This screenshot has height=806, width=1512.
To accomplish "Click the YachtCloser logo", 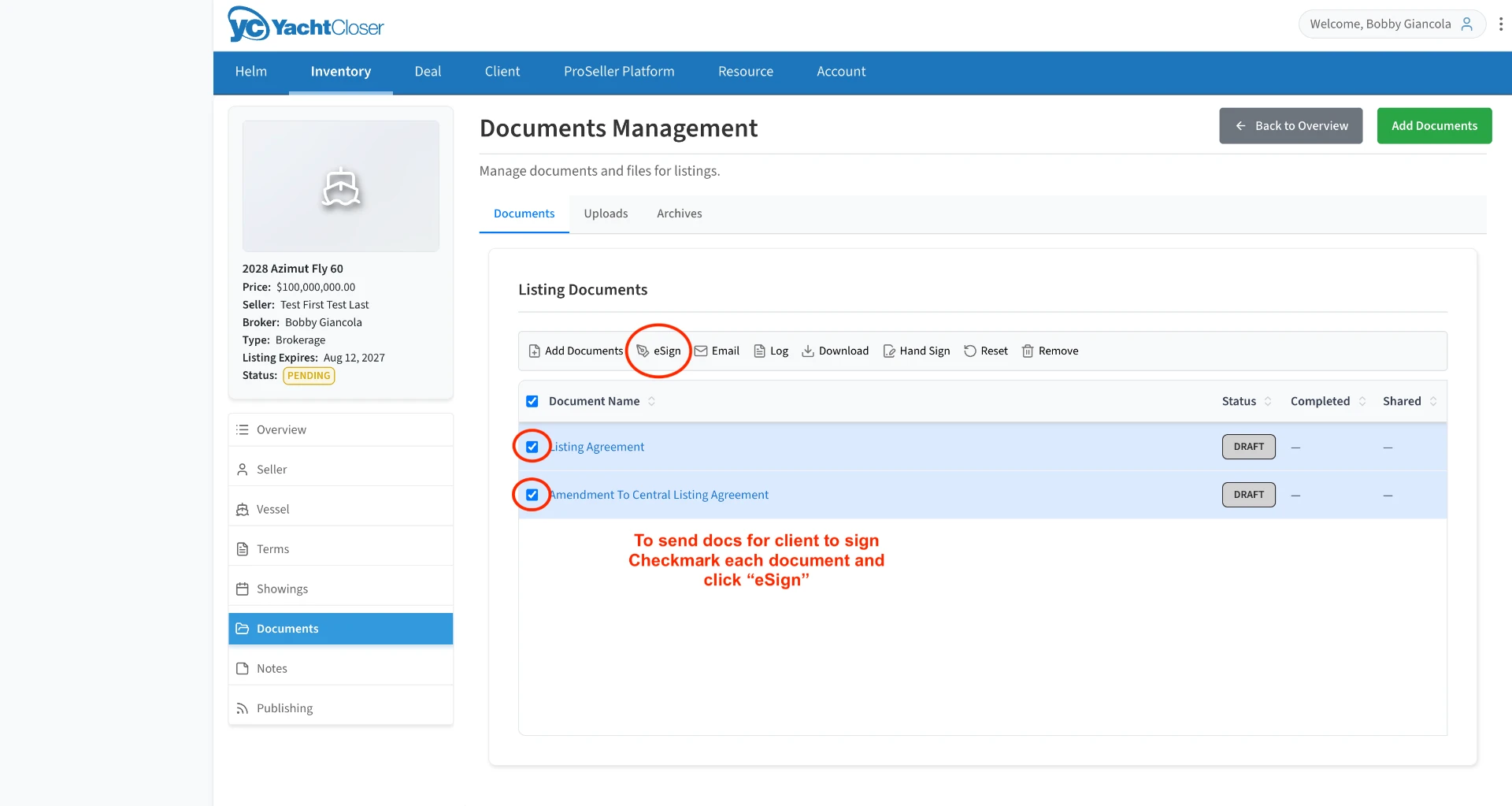I will pyautogui.click(x=306, y=24).
